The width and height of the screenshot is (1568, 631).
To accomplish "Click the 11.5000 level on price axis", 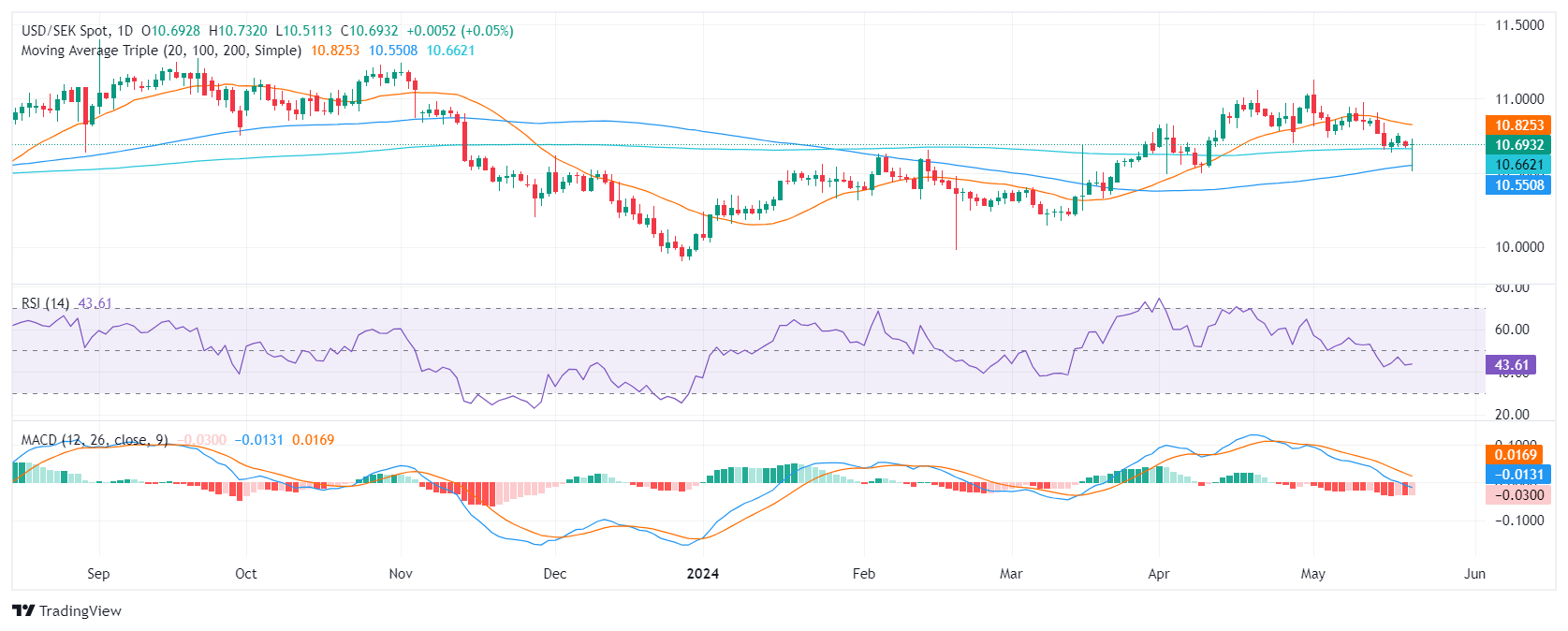I will 1518,25.
